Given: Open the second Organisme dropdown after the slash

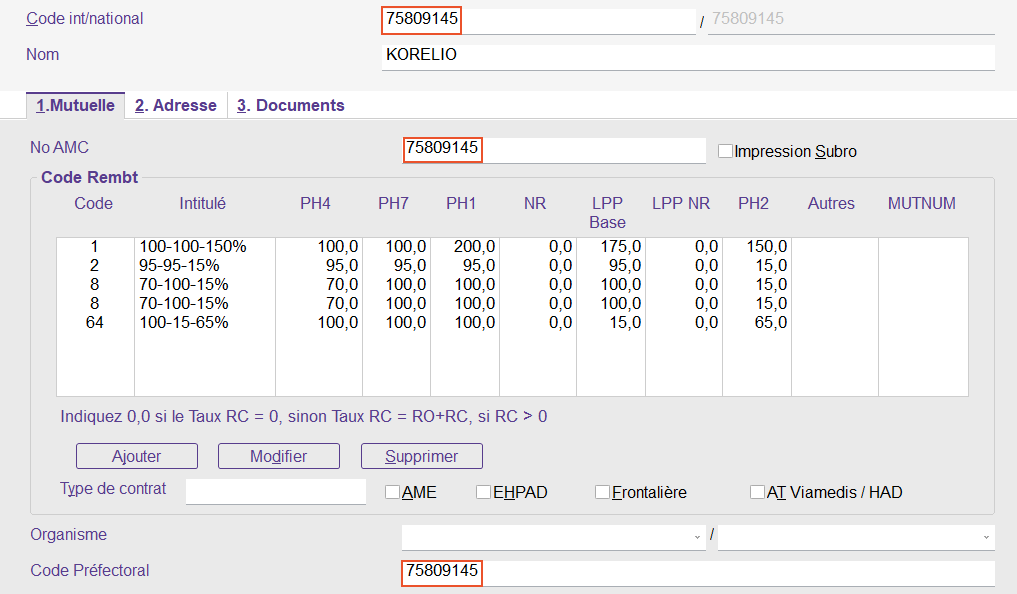Looking at the screenshot, I should [x=855, y=537].
